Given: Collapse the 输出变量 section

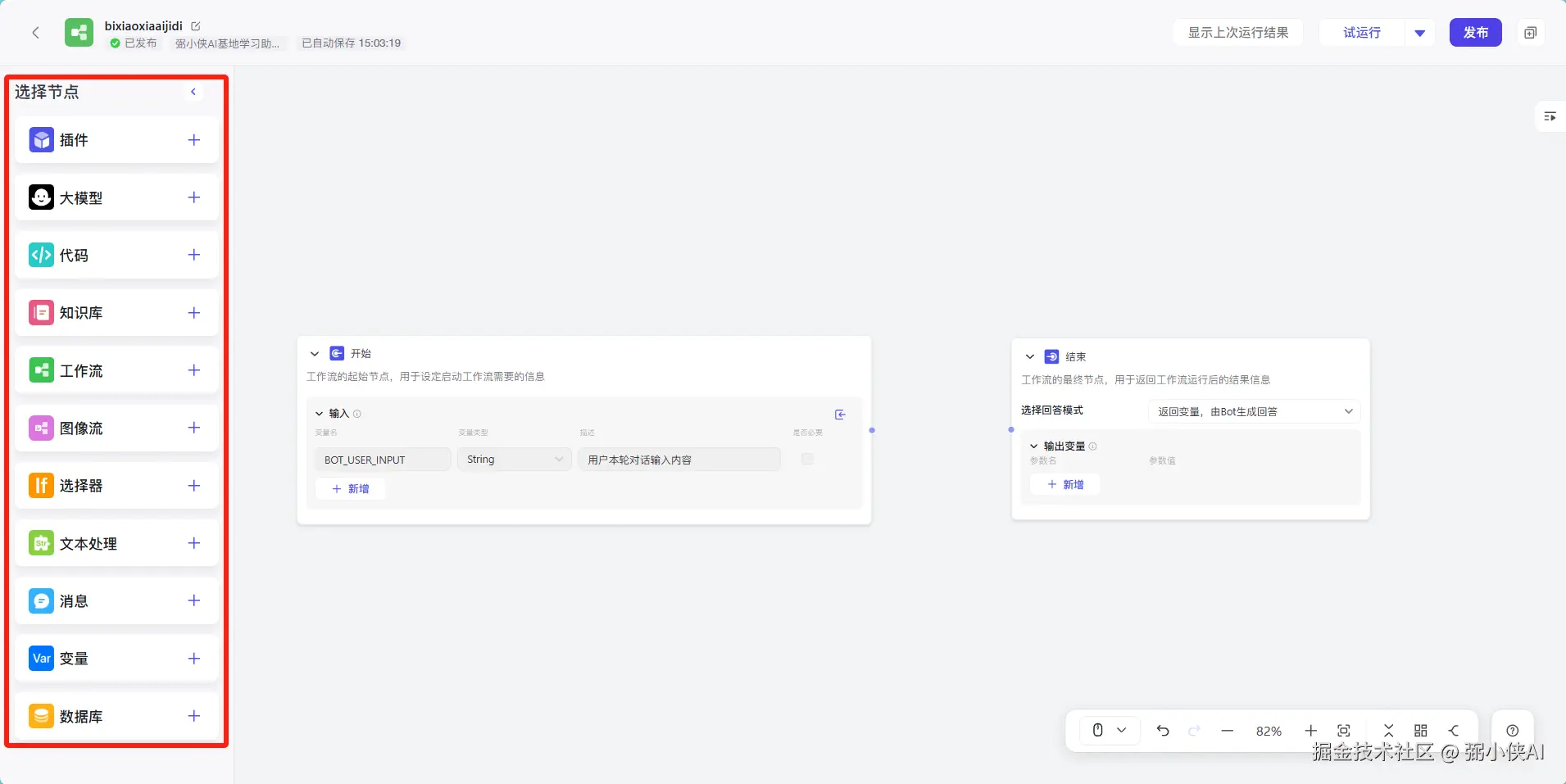Looking at the screenshot, I should pos(1034,446).
